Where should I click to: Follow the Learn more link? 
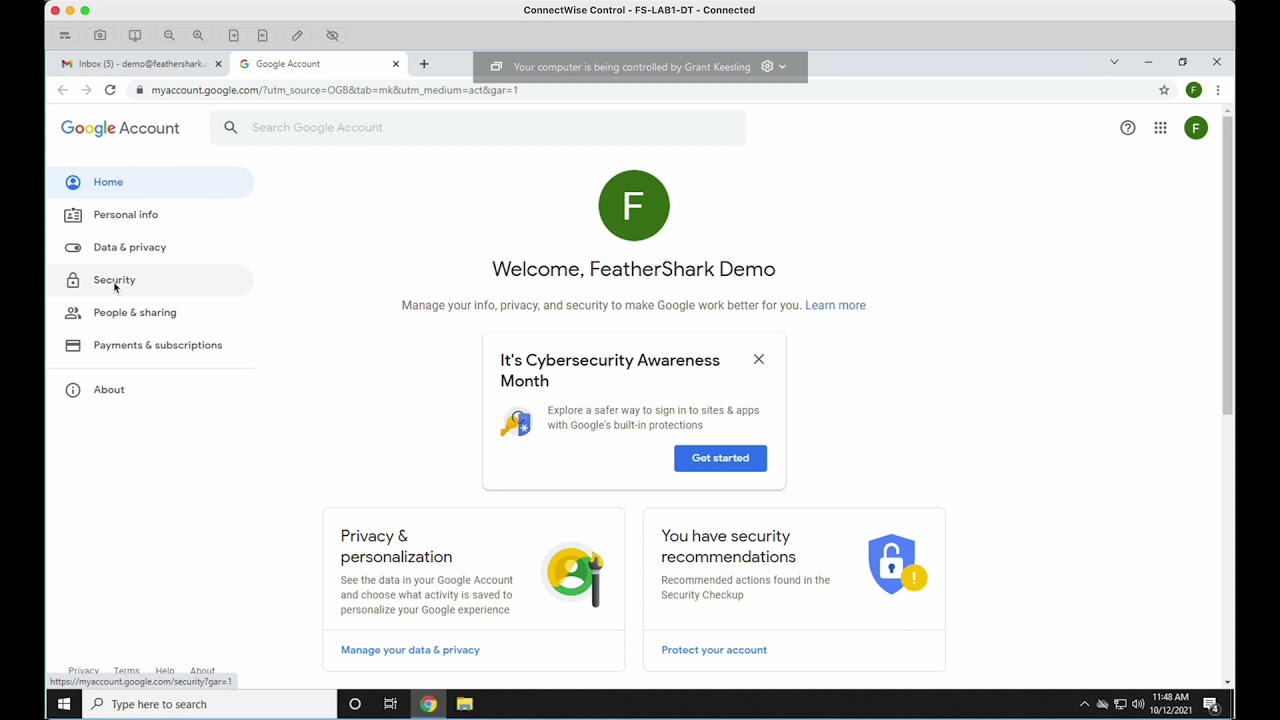click(x=835, y=305)
